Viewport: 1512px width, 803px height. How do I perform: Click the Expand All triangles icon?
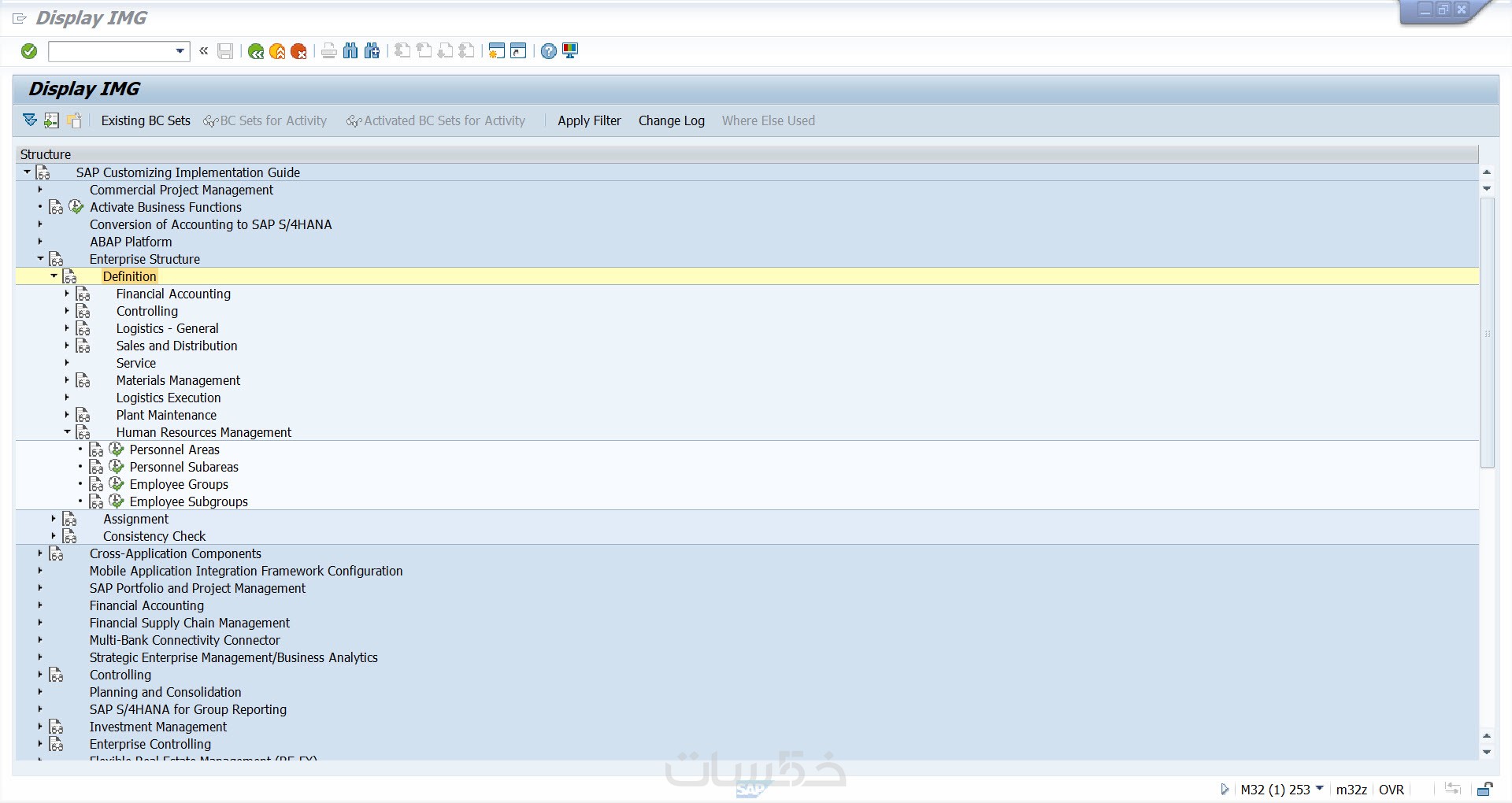30,120
